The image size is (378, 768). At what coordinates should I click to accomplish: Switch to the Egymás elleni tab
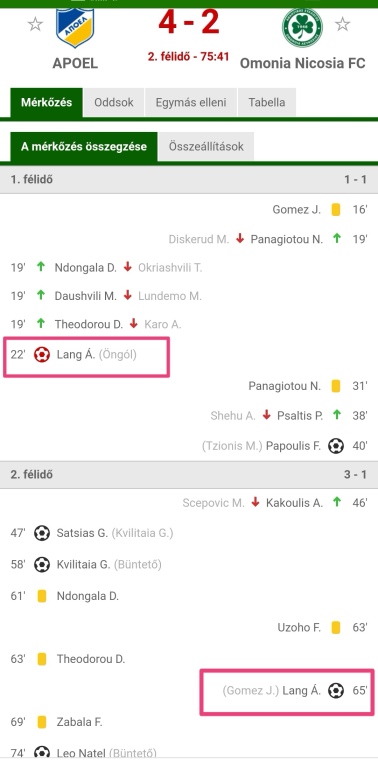191,102
